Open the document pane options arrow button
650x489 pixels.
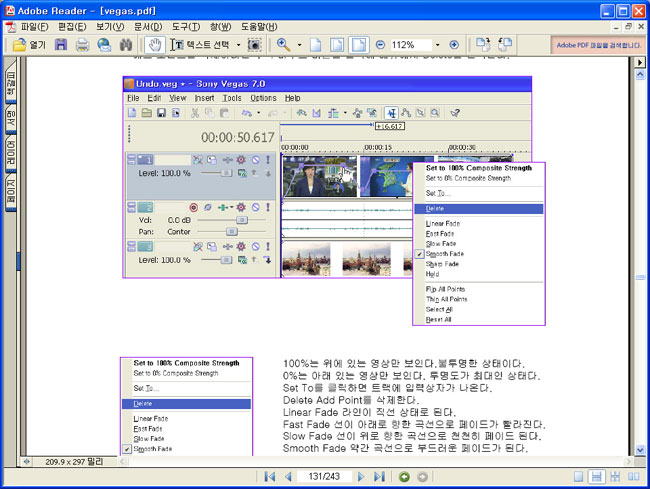coord(640,62)
